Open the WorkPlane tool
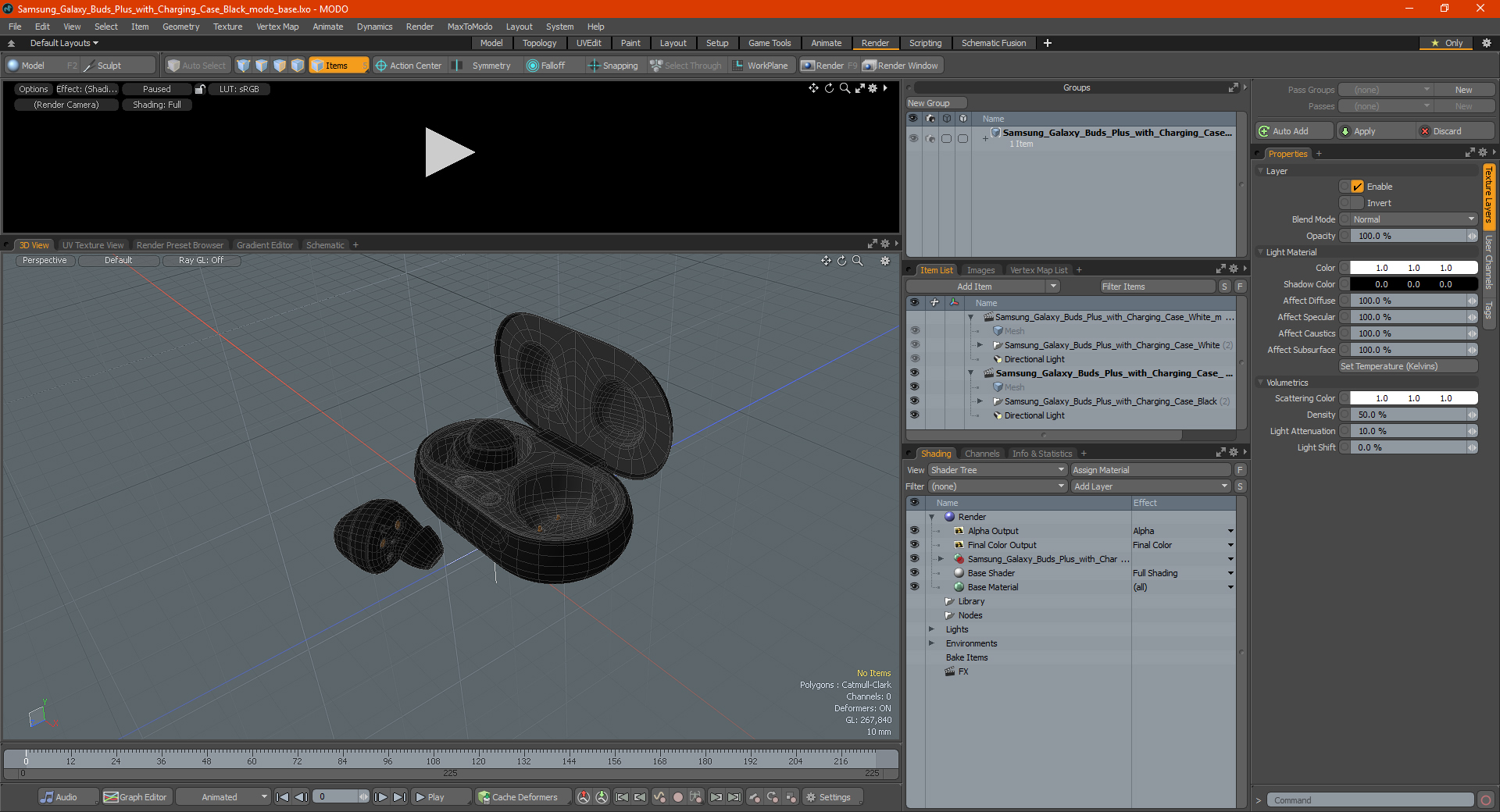1500x812 pixels. [760, 66]
